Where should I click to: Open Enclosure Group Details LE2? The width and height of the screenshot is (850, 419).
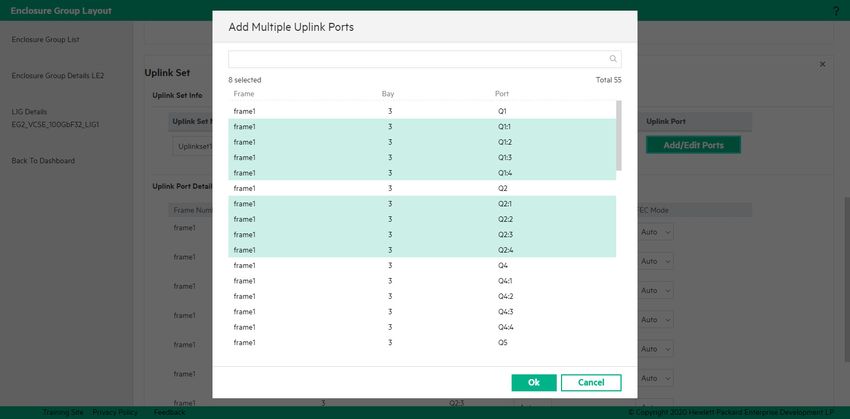point(57,75)
